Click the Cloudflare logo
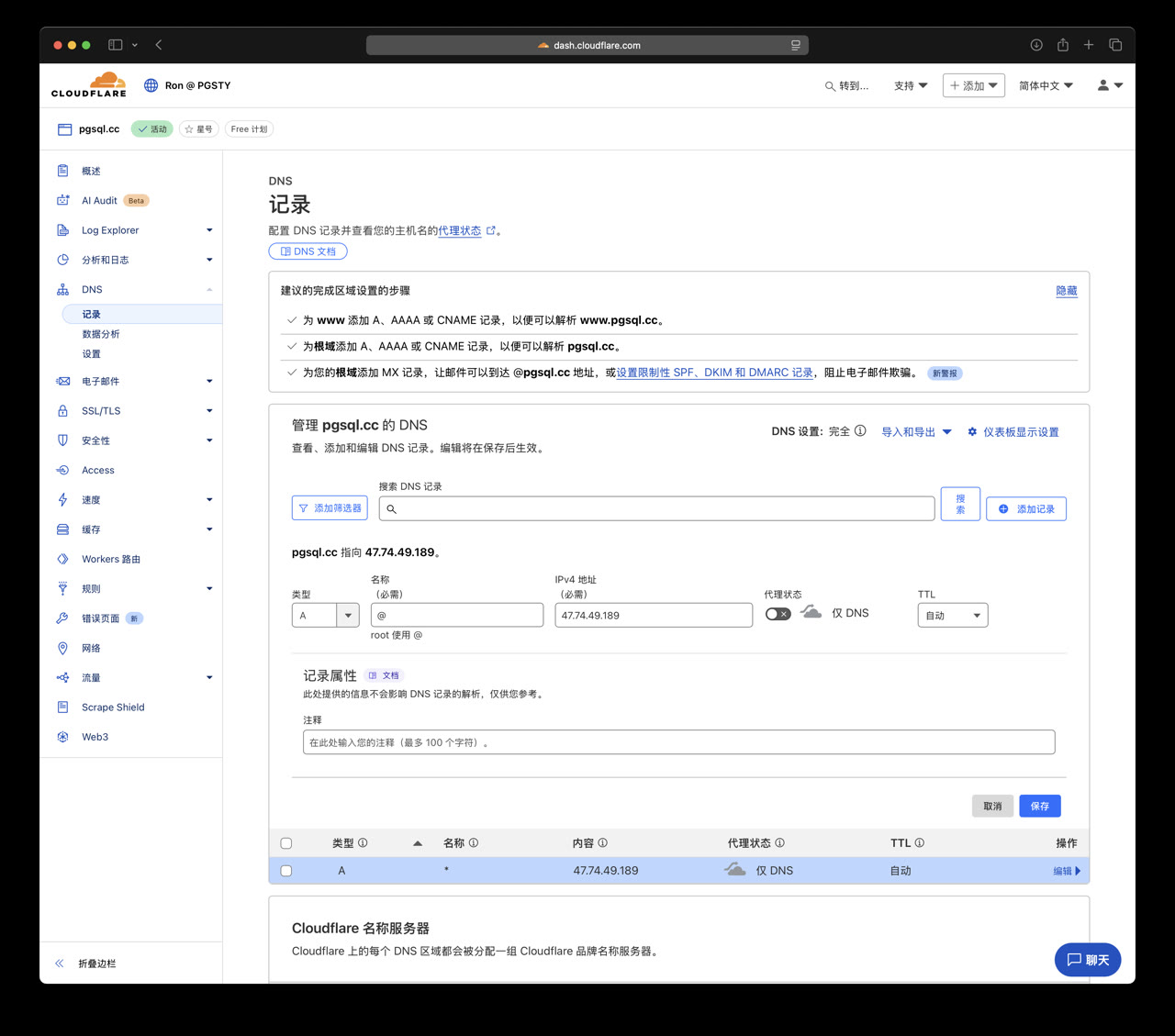This screenshot has width=1175, height=1036. click(89, 84)
